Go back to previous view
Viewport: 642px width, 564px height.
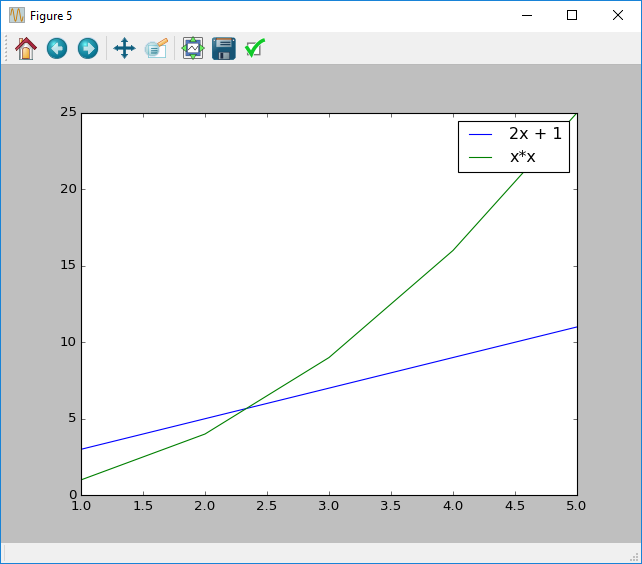point(57,48)
